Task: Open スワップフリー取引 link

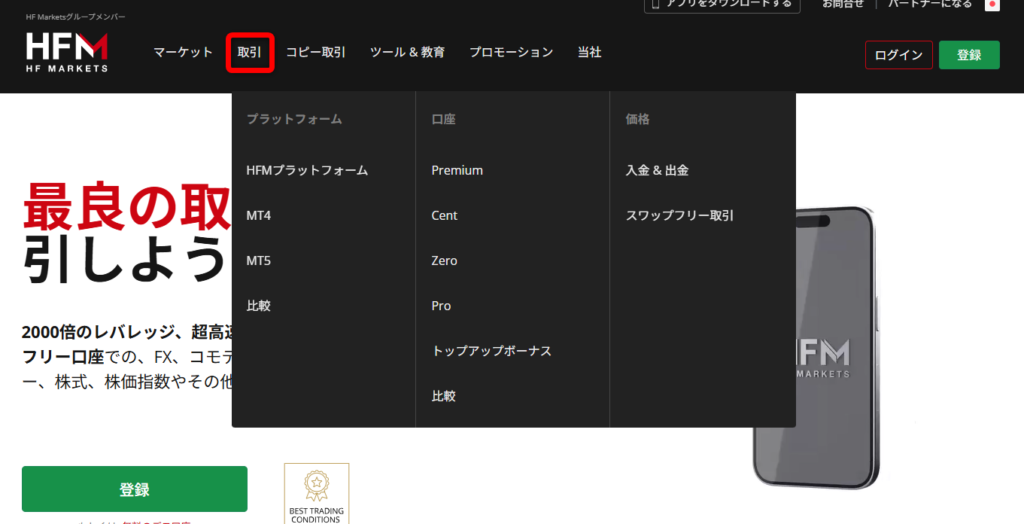Action: [x=680, y=216]
